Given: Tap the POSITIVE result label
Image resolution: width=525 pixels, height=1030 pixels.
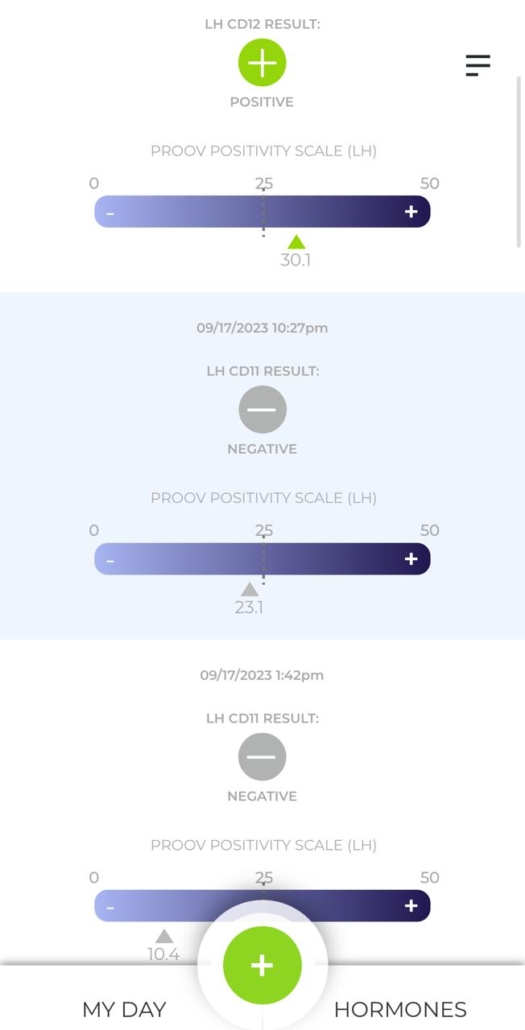Looking at the screenshot, I should click(262, 102).
